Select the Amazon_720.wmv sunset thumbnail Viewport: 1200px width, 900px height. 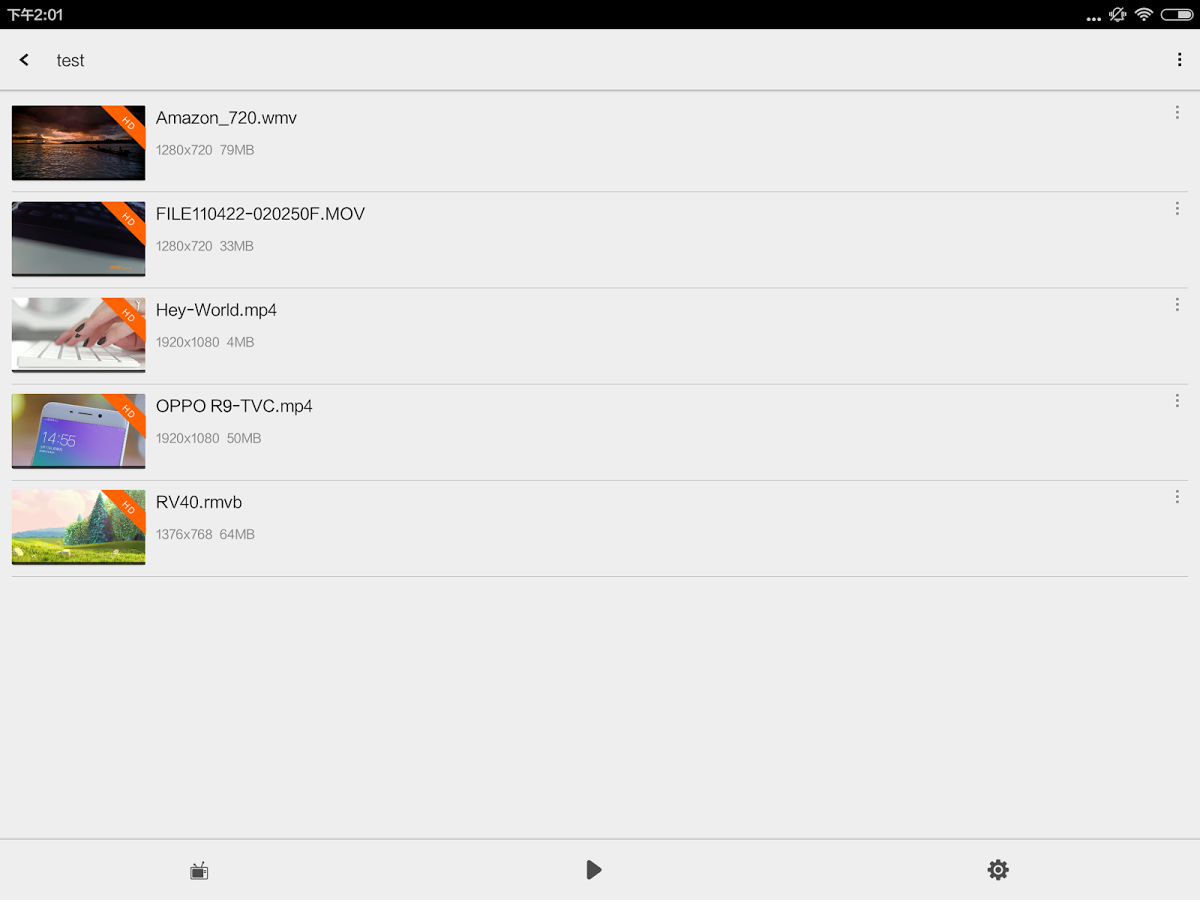[x=78, y=143]
